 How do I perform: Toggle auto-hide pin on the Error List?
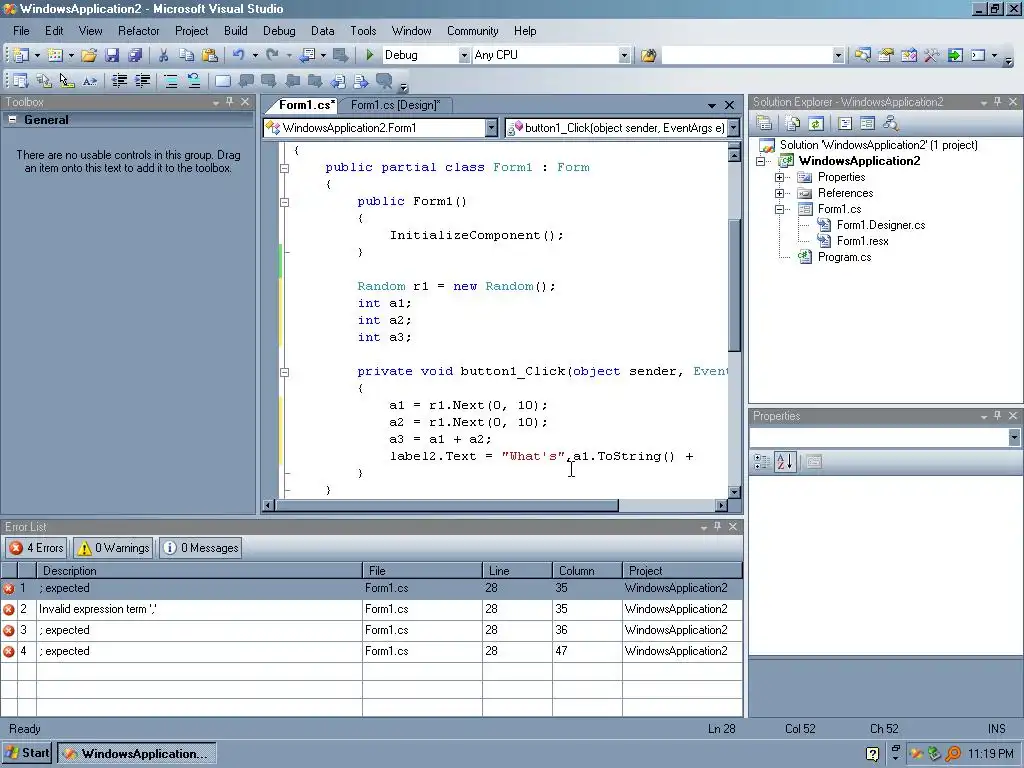717,526
